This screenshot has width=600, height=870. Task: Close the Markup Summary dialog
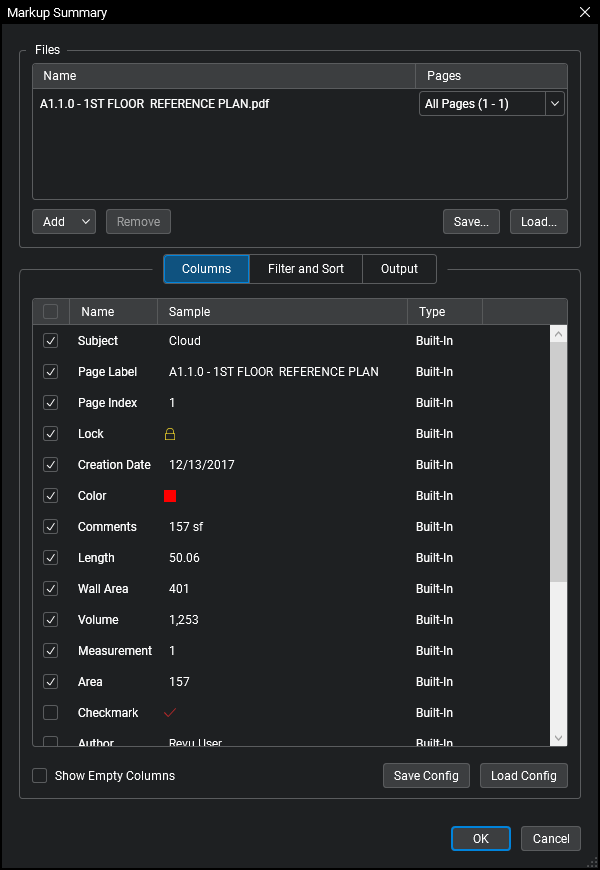(x=585, y=12)
